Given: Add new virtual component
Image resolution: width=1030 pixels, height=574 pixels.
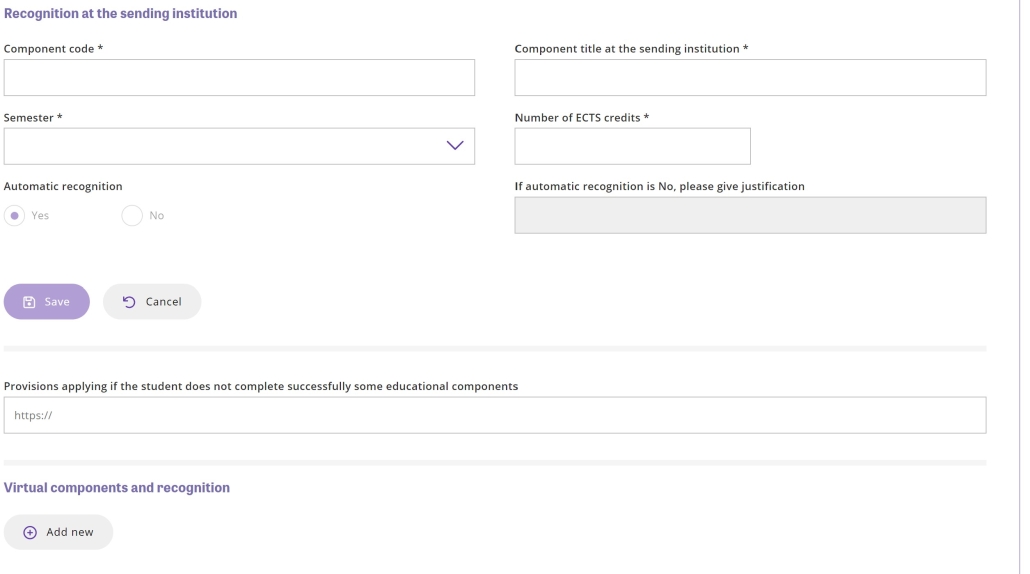Looking at the screenshot, I should (58, 533).
